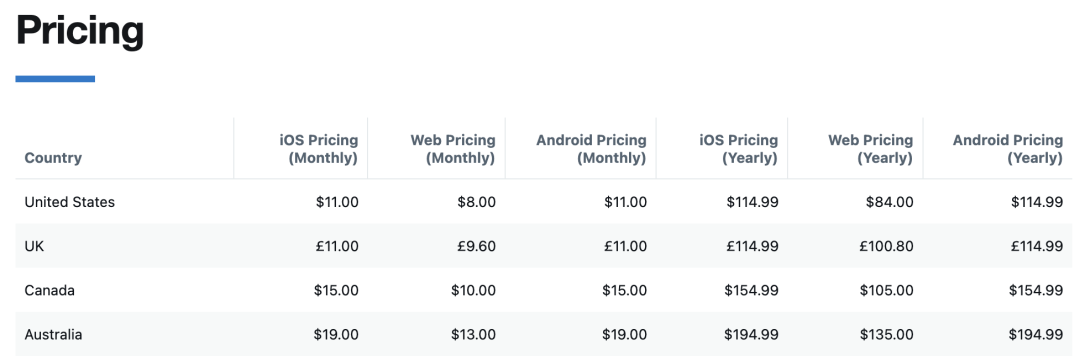Screen dimensions: 1080x361
Task: Select the Australia row label
Action: pos(53,334)
